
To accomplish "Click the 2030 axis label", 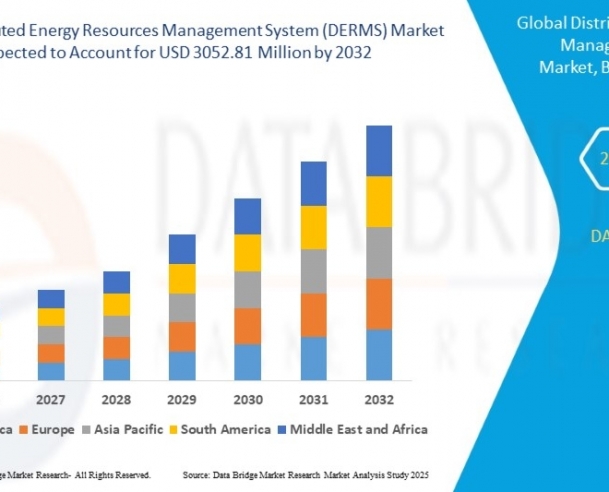I will point(248,400).
